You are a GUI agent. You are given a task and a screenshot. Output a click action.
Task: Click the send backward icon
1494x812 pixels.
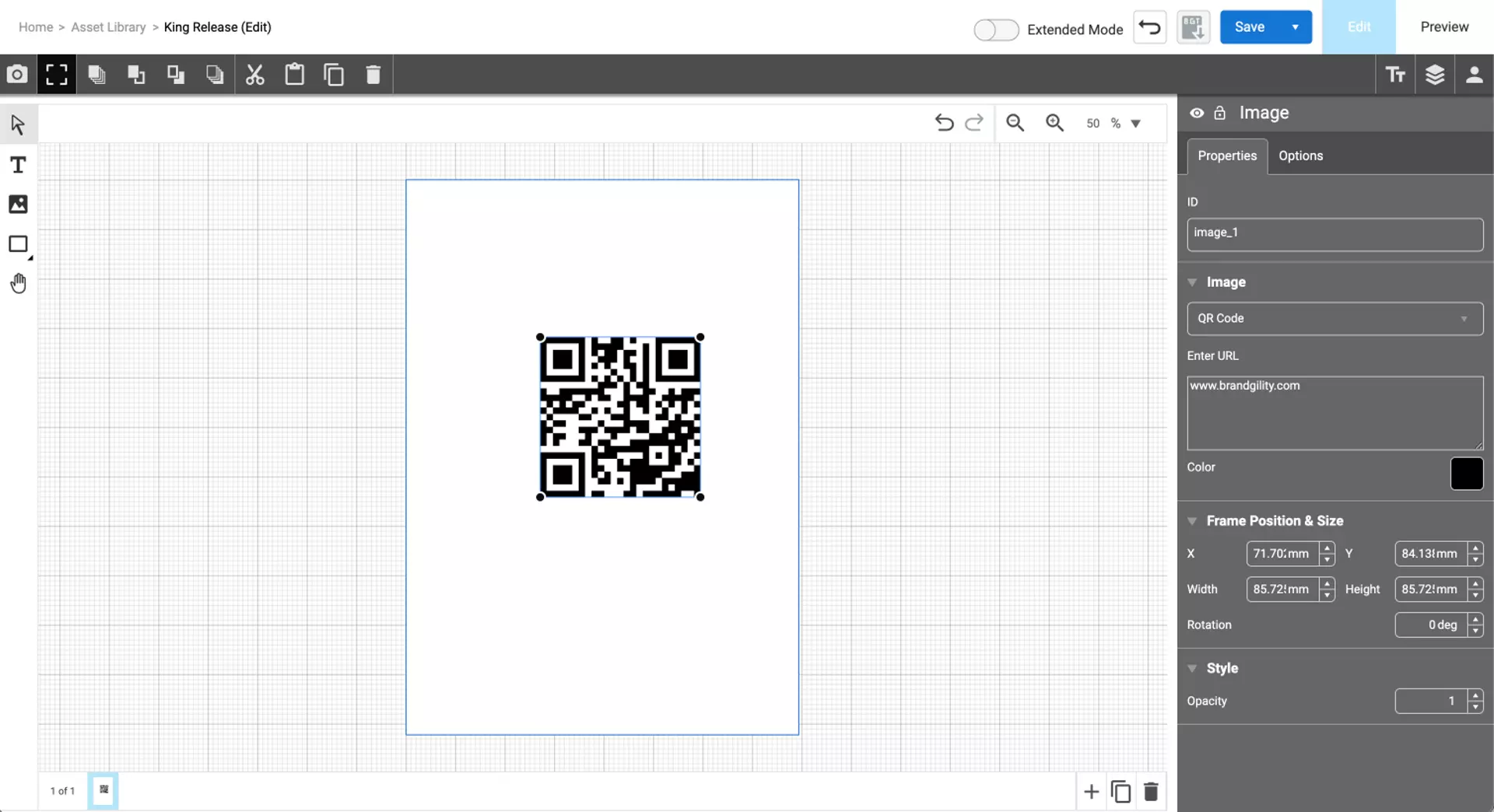(x=176, y=75)
